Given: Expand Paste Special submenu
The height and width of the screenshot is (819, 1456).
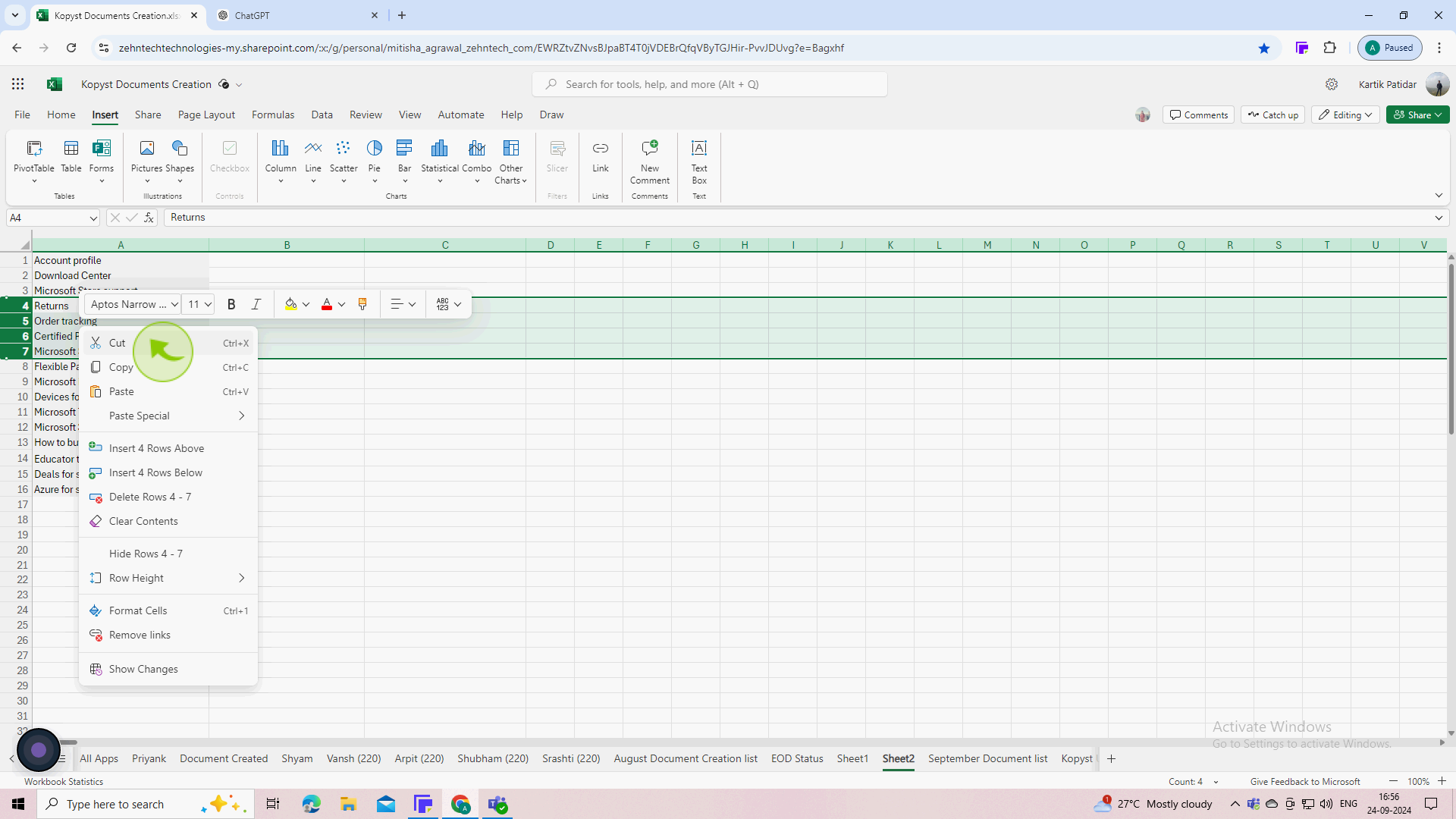Looking at the screenshot, I should (x=168, y=416).
